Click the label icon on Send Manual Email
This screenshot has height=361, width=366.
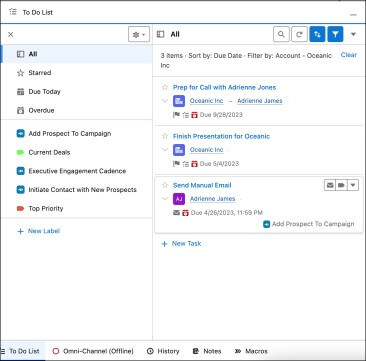(341, 185)
